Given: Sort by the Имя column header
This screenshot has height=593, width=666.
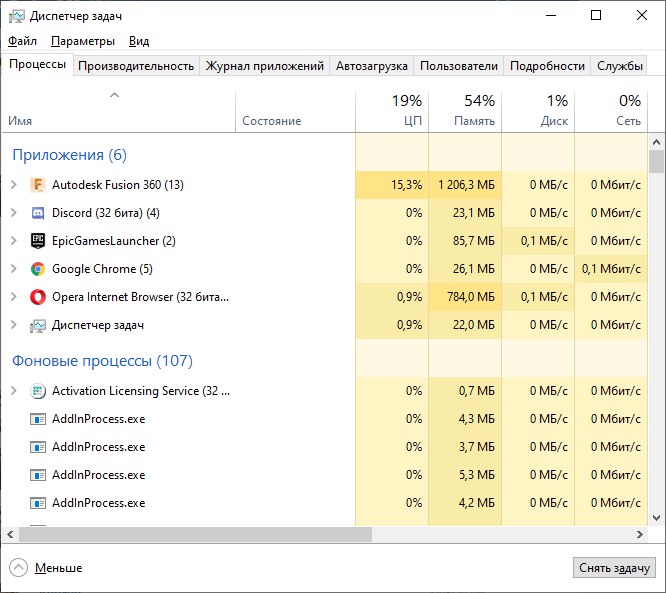Looking at the screenshot, I should coord(119,111).
